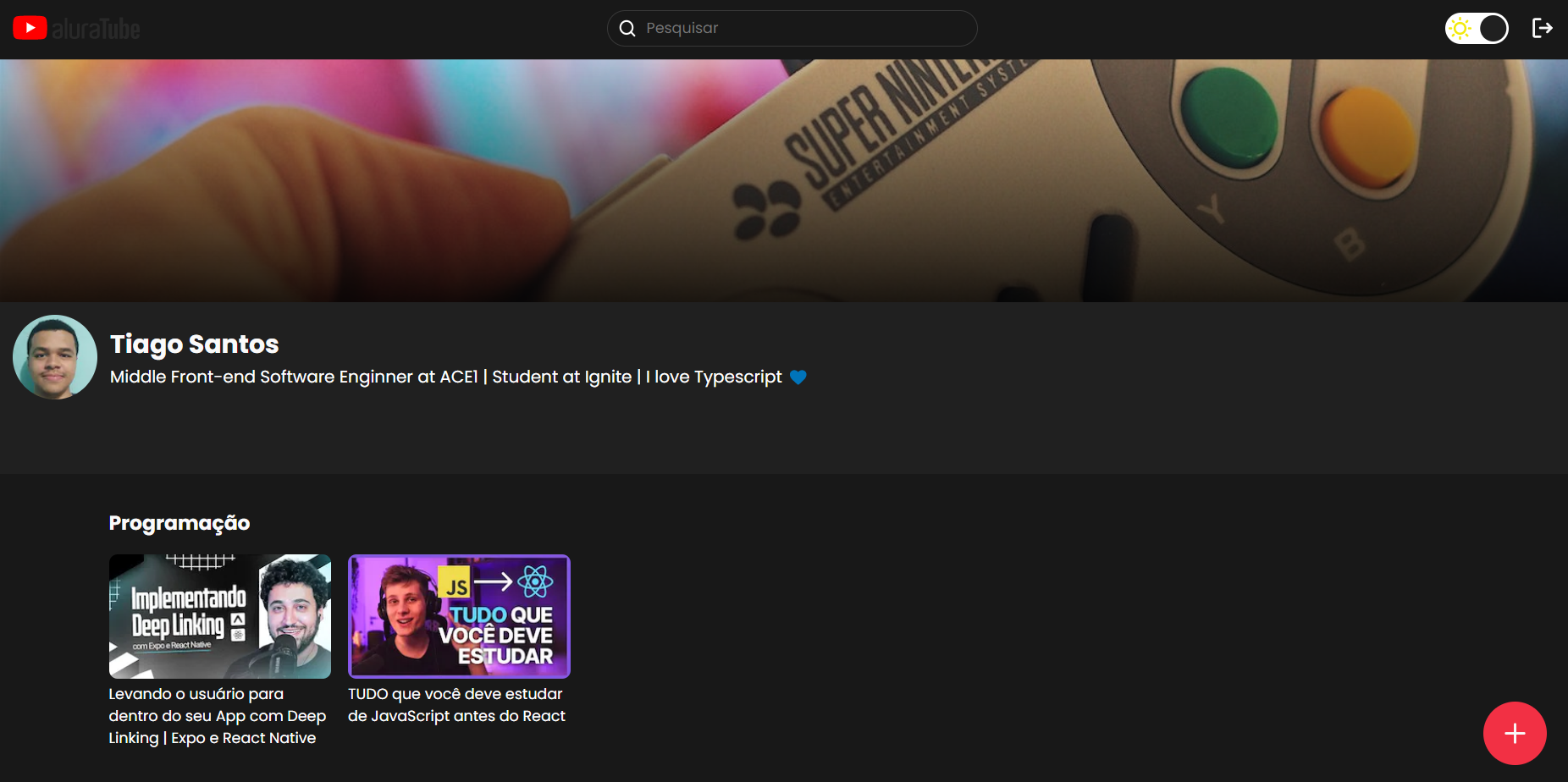Toggle the light/dark theme switch
The image size is (1568, 782).
pos(1477,29)
